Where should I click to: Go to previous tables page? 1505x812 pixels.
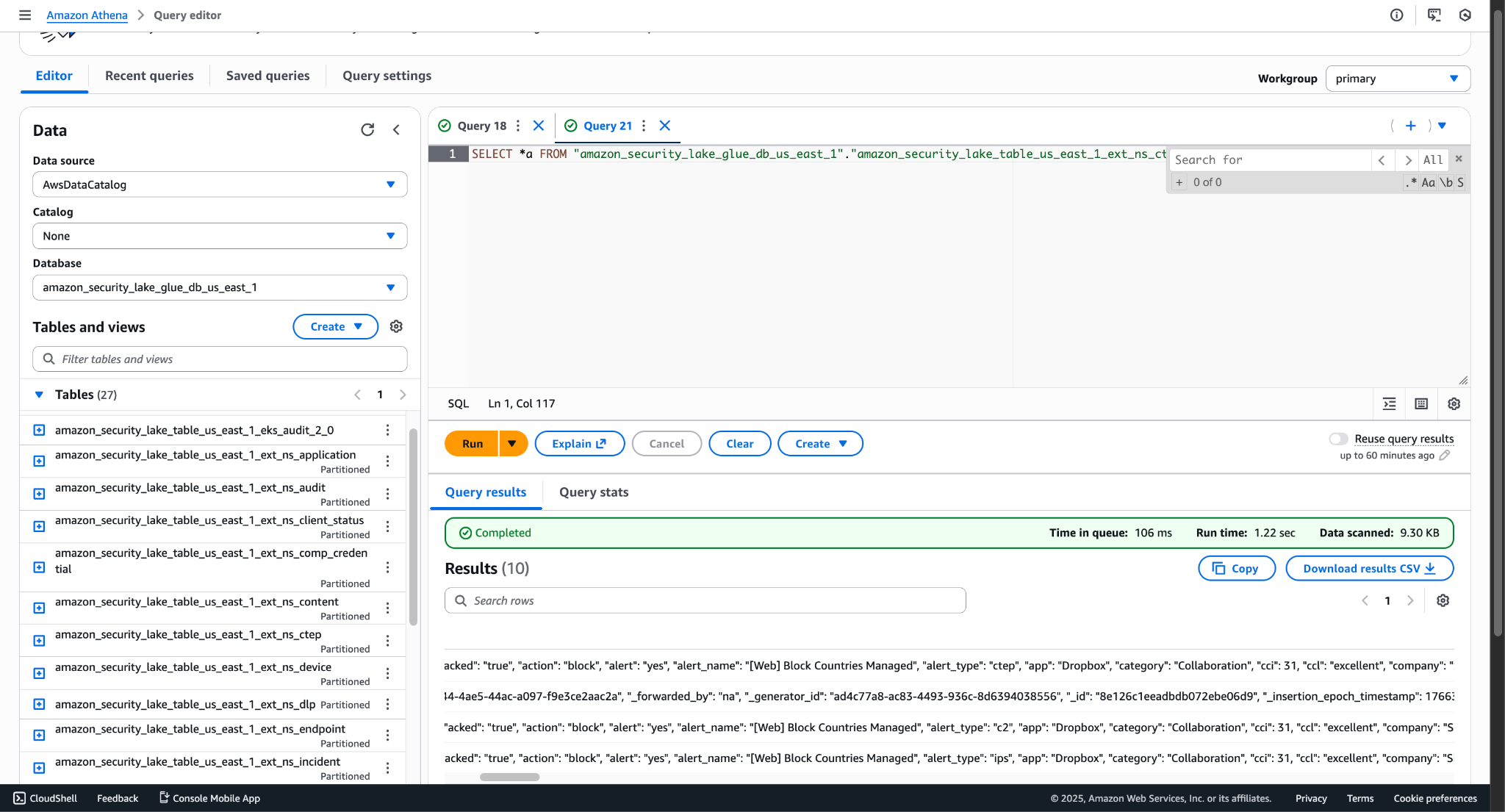(357, 395)
